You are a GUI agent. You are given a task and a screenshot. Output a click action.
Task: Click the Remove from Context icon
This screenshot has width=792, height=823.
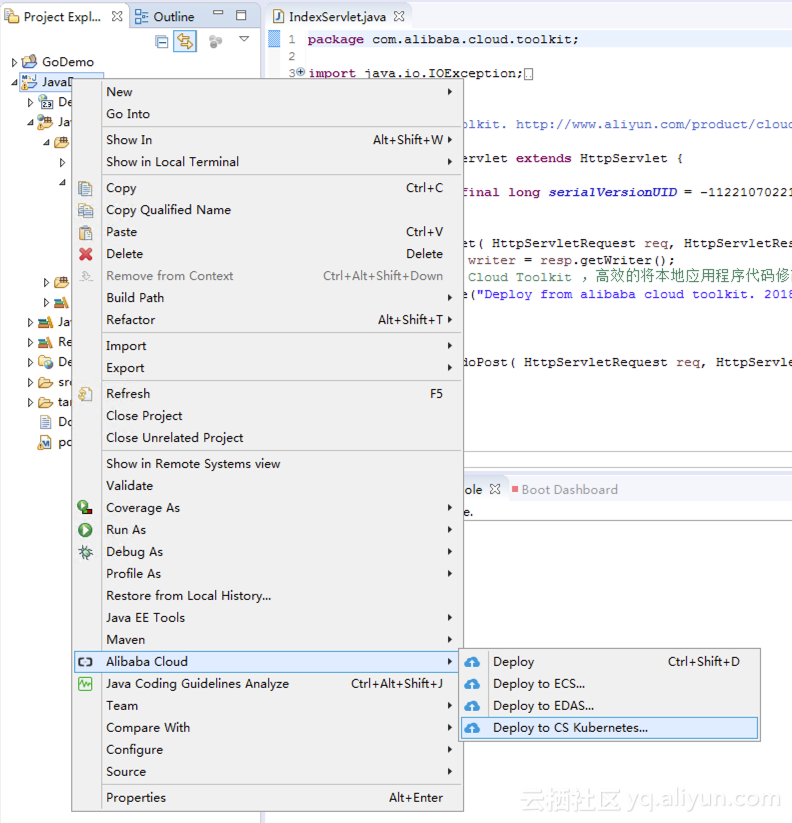point(86,276)
